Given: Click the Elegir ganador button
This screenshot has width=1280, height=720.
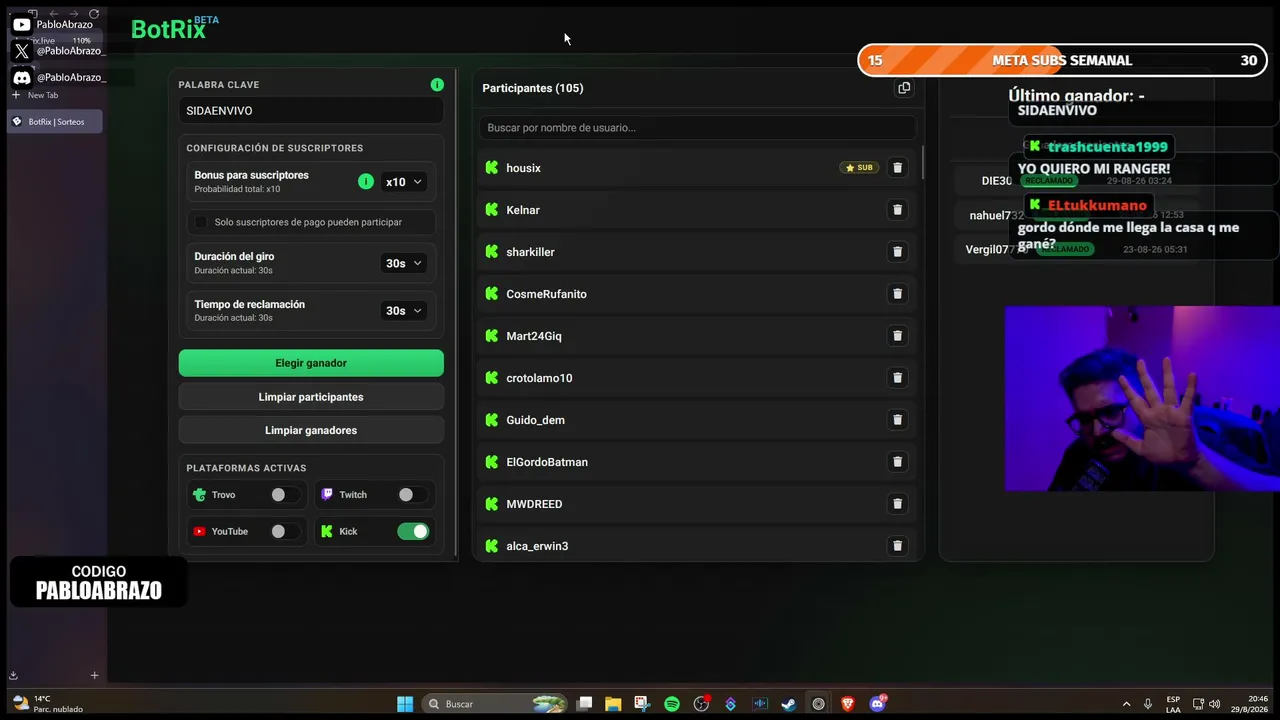Looking at the screenshot, I should coord(311,363).
